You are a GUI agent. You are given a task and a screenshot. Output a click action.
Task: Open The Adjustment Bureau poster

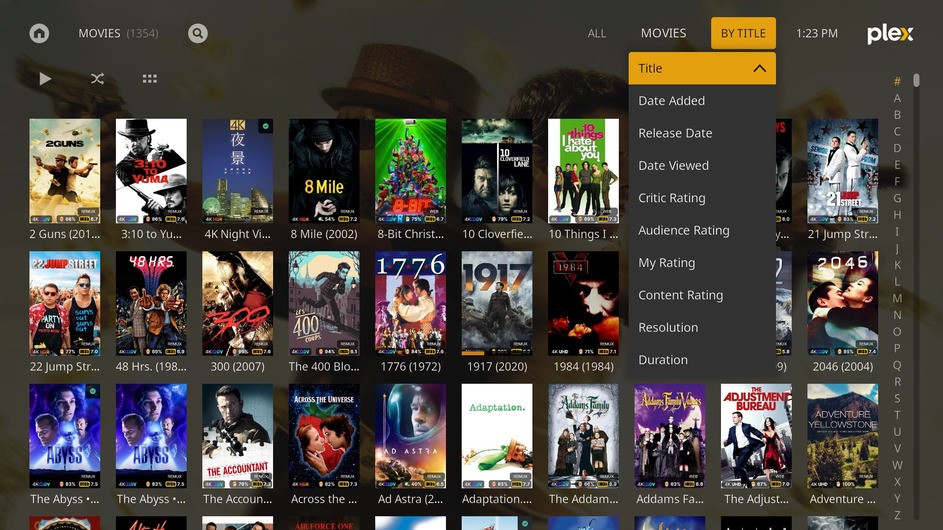click(756, 436)
